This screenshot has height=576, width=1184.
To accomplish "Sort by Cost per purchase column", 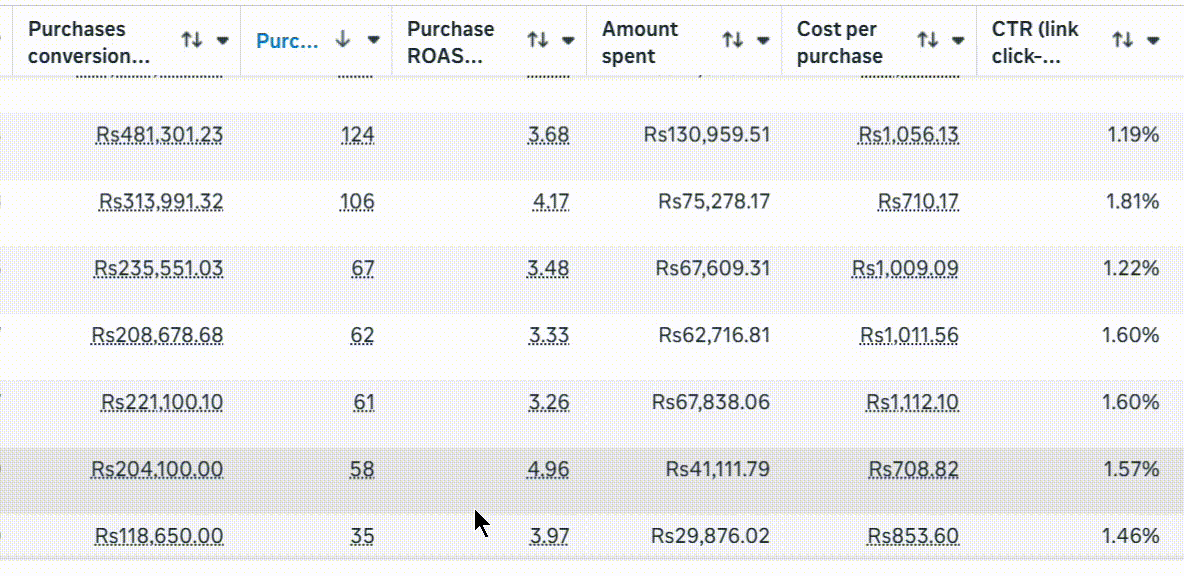I will (x=927, y=41).
